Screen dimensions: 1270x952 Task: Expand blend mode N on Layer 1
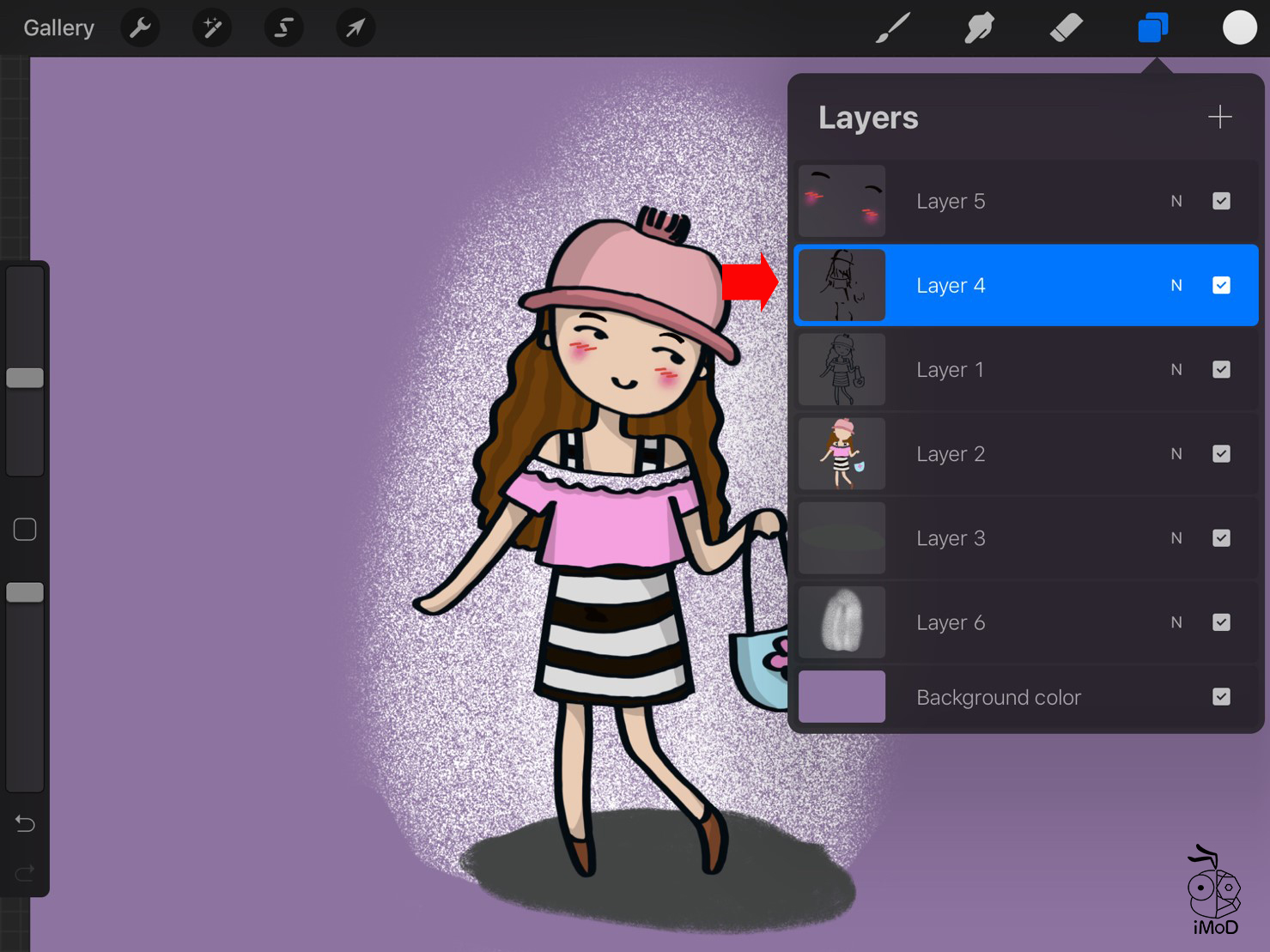pyautogui.click(x=1176, y=369)
